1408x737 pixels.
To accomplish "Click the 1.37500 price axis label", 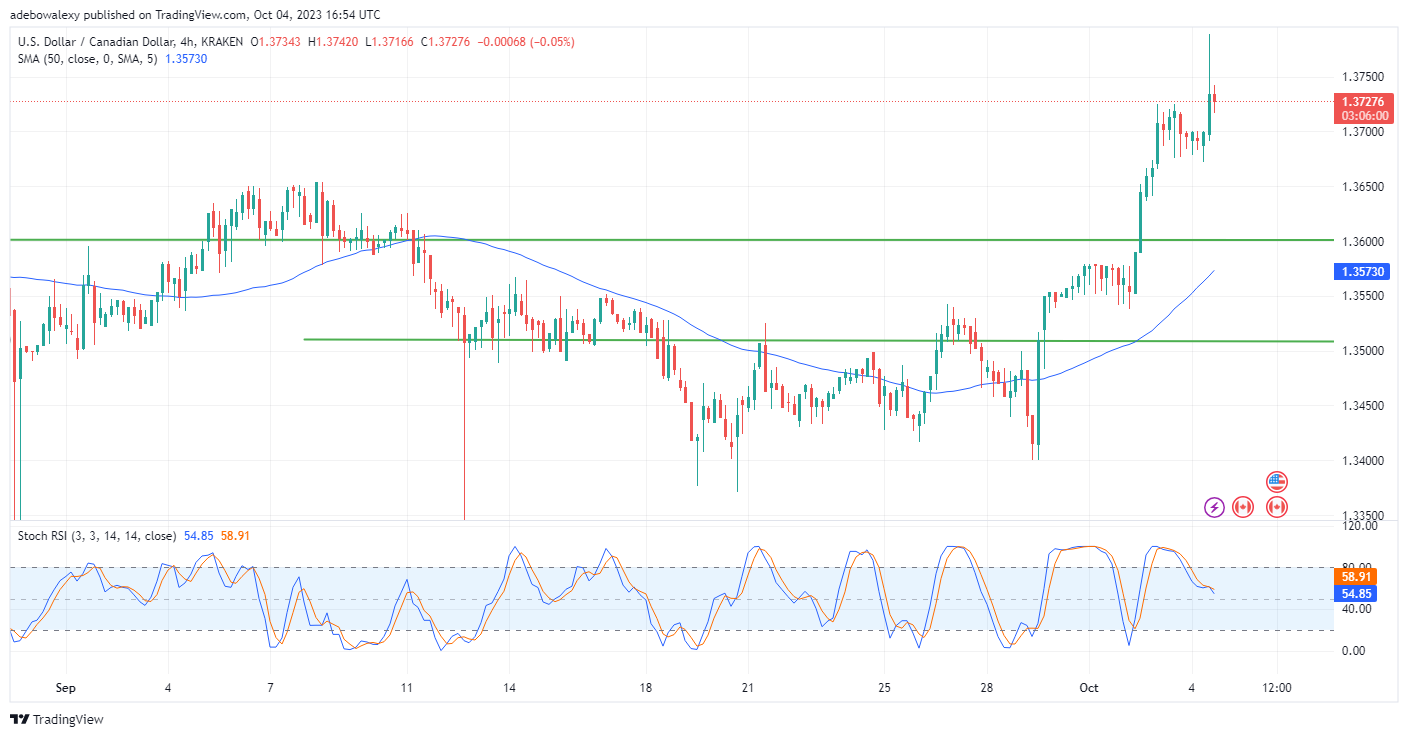I will (x=1362, y=77).
